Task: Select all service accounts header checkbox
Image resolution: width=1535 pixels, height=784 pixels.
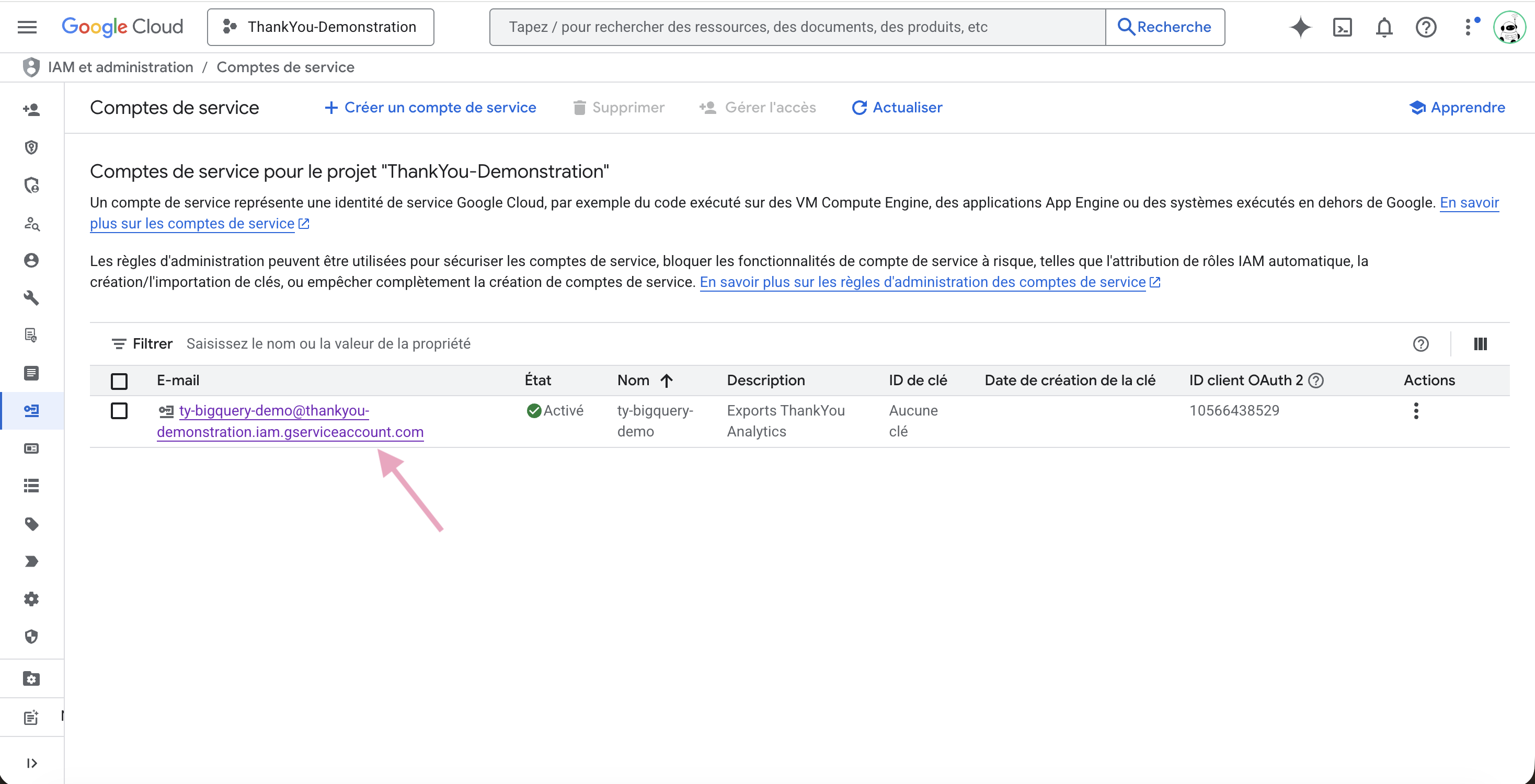Action: tap(119, 381)
